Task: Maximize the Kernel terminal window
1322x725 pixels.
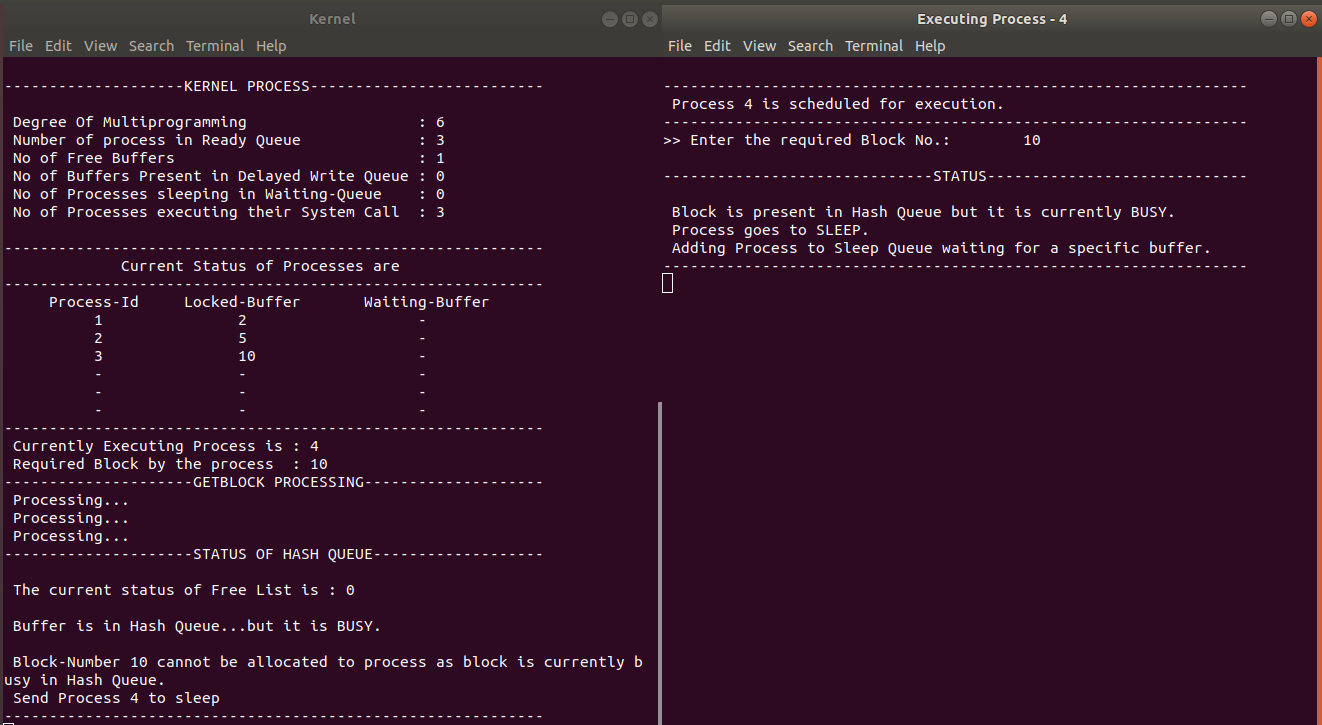Action: pyautogui.click(x=629, y=18)
